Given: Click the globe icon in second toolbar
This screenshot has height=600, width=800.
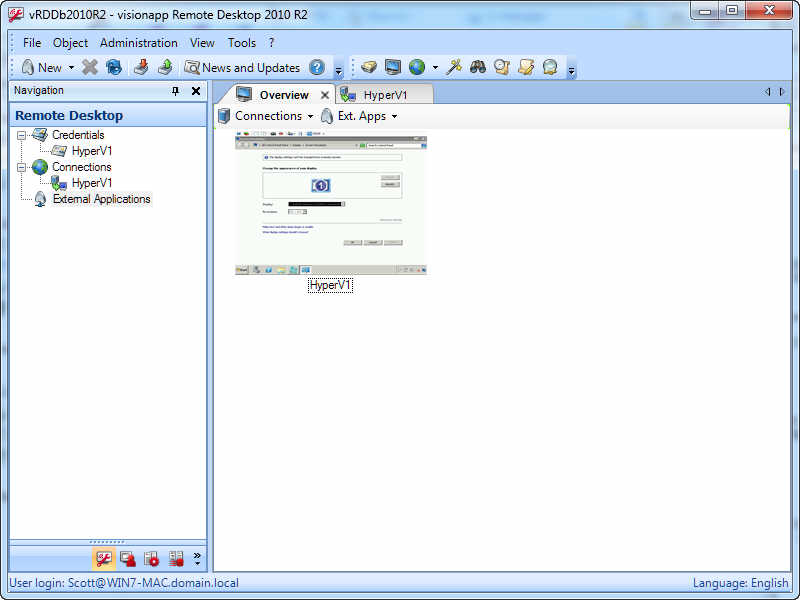Looking at the screenshot, I should [x=417, y=67].
